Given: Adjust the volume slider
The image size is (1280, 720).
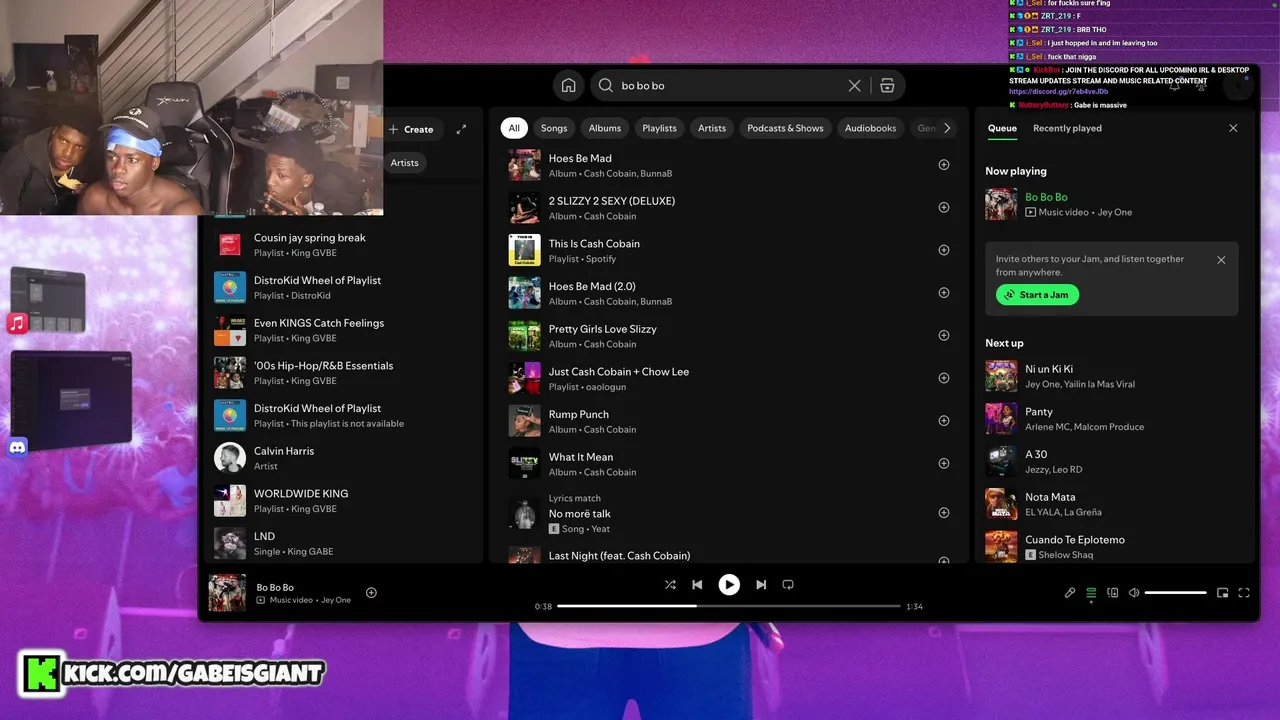Looking at the screenshot, I should coord(1175,593).
